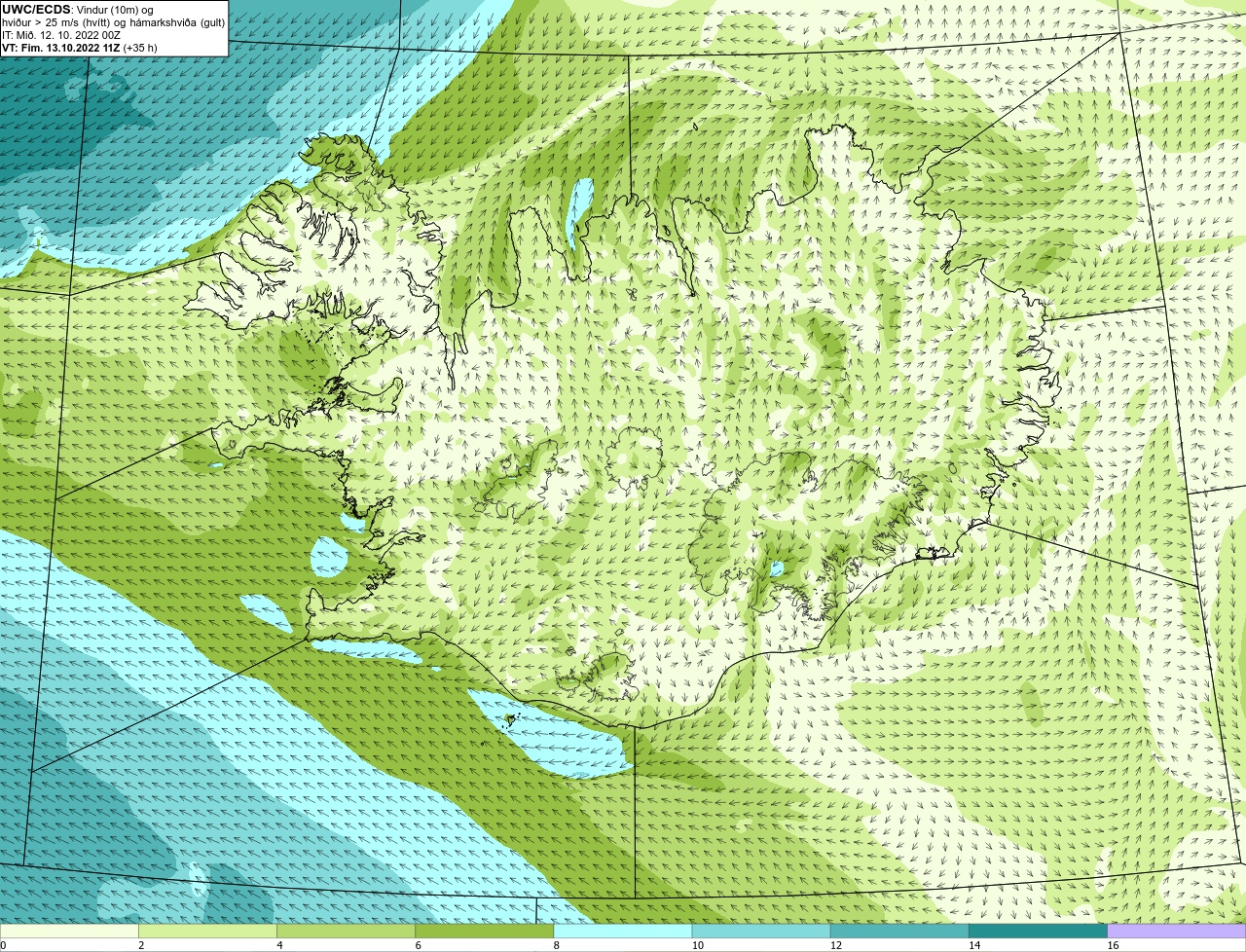Image resolution: width=1246 pixels, height=952 pixels.
Task: Click the legend label '2'
Action: coord(141,945)
